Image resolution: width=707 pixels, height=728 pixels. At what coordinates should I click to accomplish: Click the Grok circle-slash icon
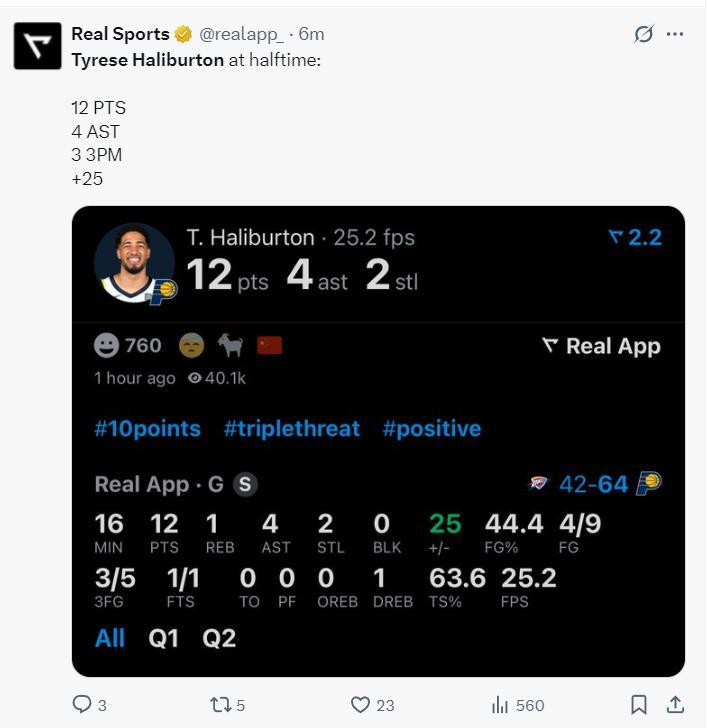(644, 34)
